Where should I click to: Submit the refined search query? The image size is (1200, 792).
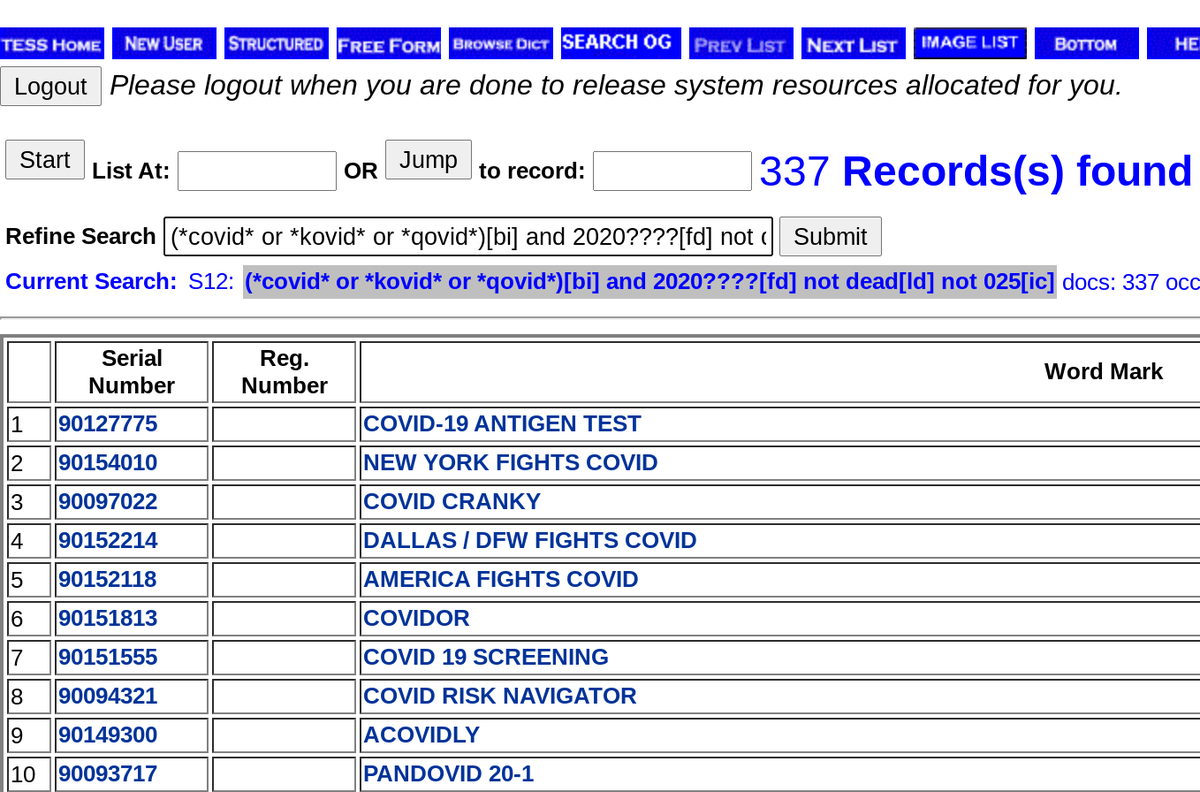tap(830, 236)
